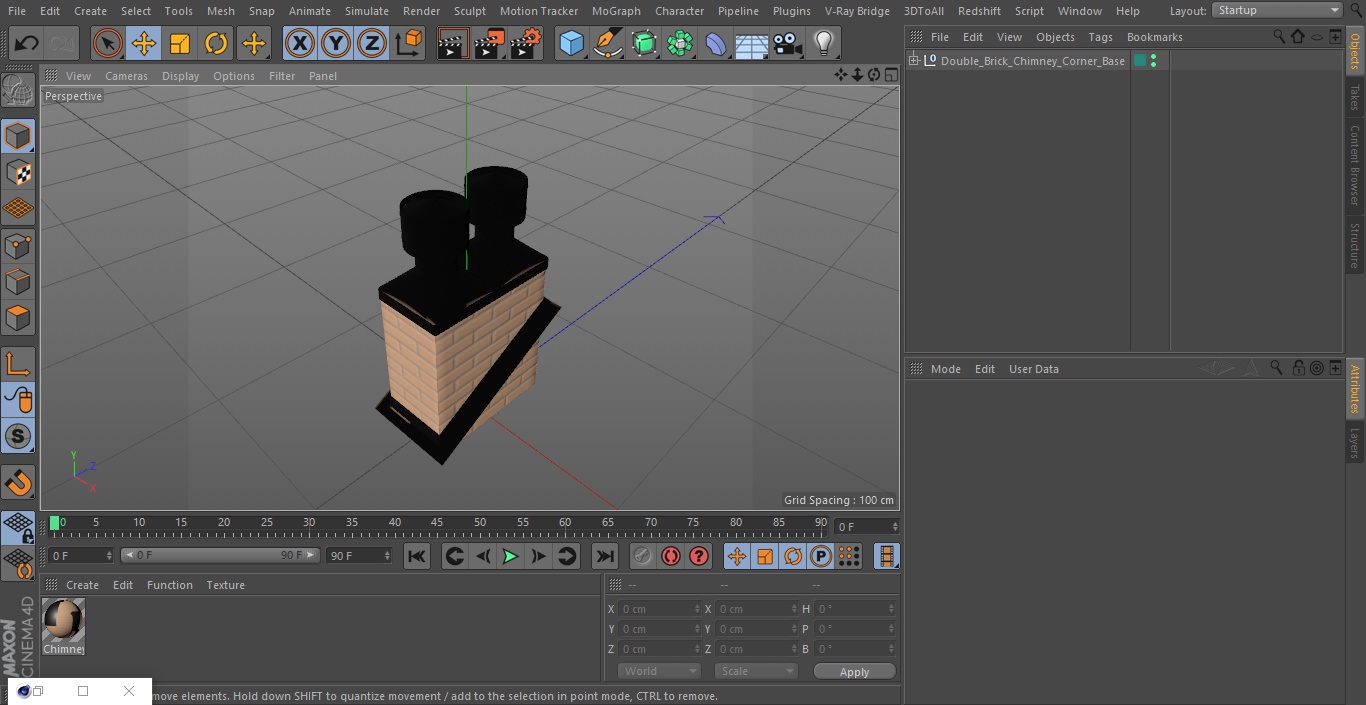The image size is (1366, 705).
Task: Jump to the start of animation
Action: (417, 556)
